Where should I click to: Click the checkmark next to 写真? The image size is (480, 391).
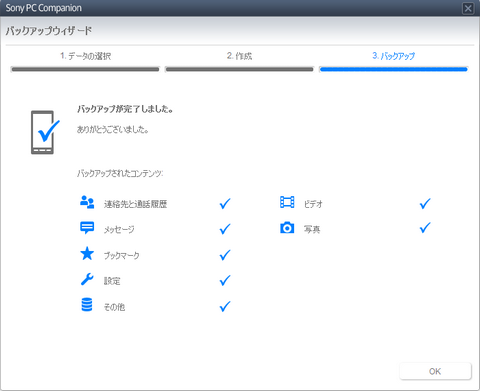(425, 228)
